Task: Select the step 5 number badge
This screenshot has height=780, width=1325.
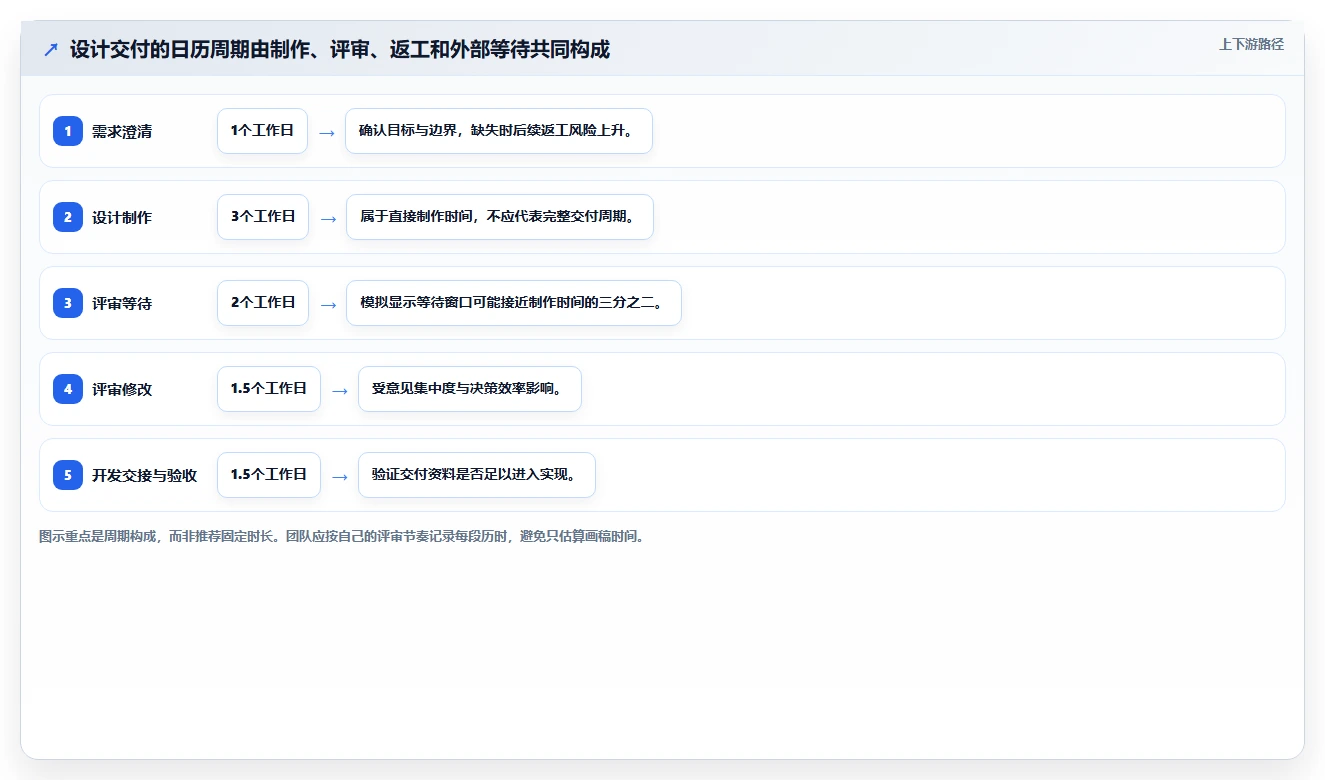Action: [x=68, y=475]
